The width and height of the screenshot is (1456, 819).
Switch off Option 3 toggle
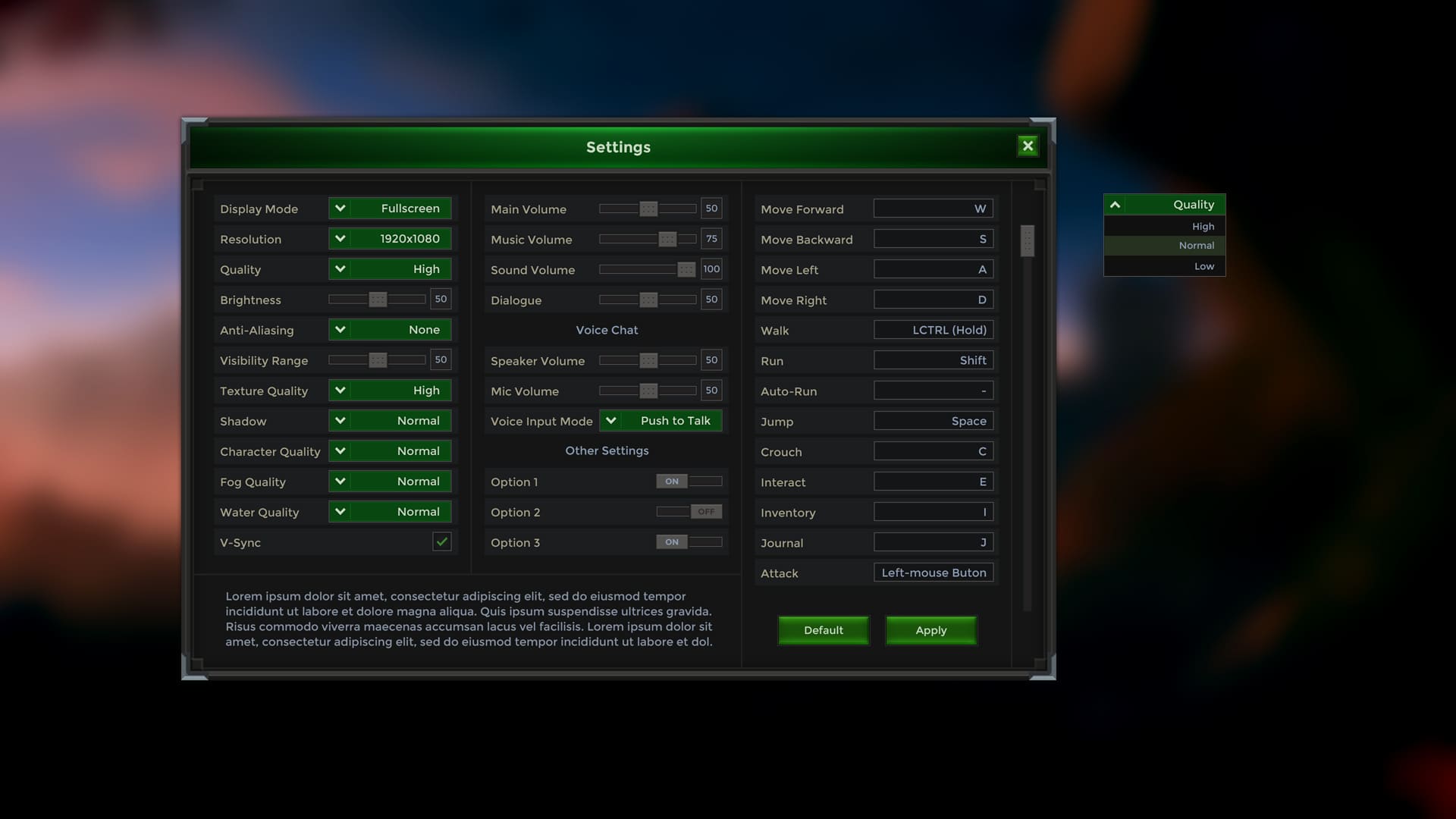(x=689, y=542)
